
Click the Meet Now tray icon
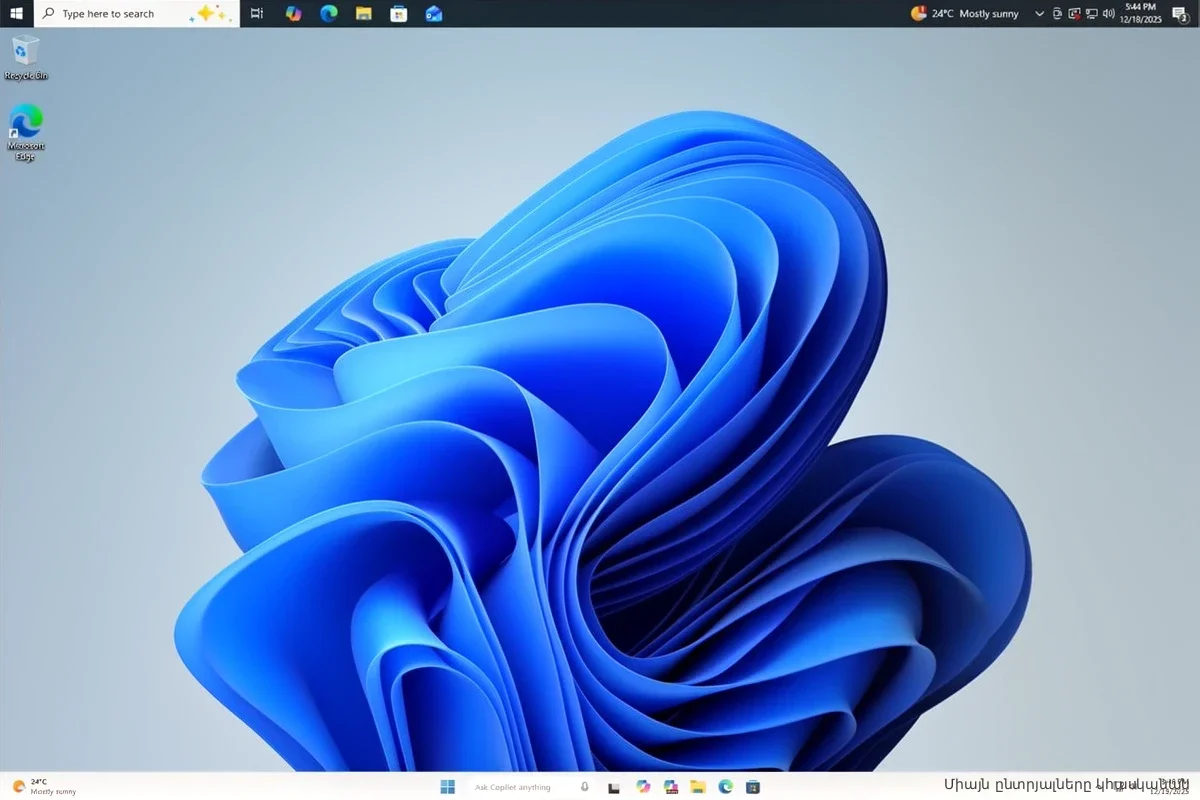click(1057, 13)
